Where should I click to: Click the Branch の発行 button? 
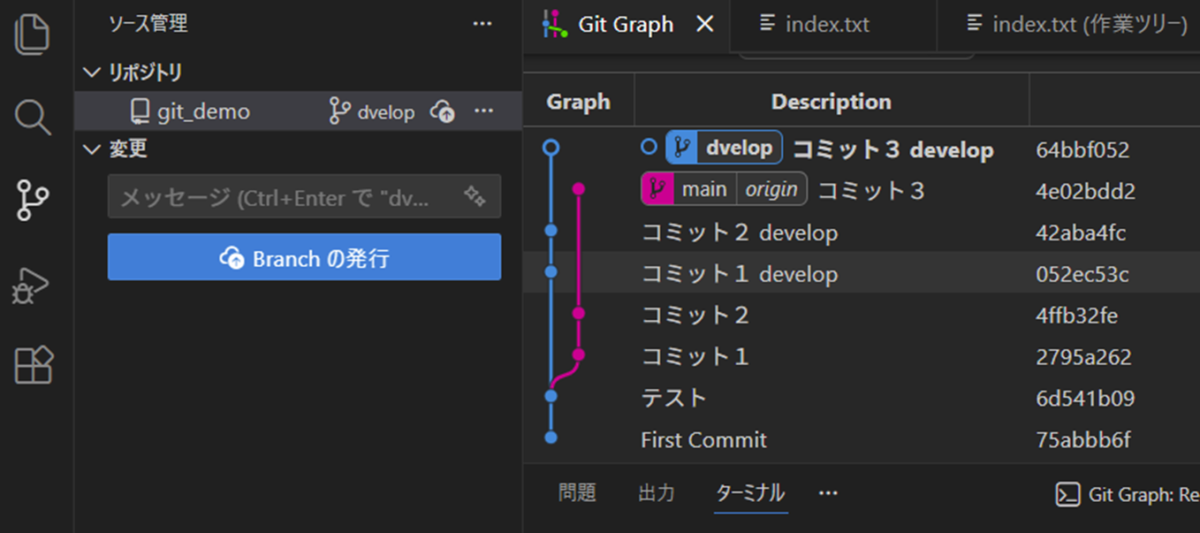tap(304, 258)
